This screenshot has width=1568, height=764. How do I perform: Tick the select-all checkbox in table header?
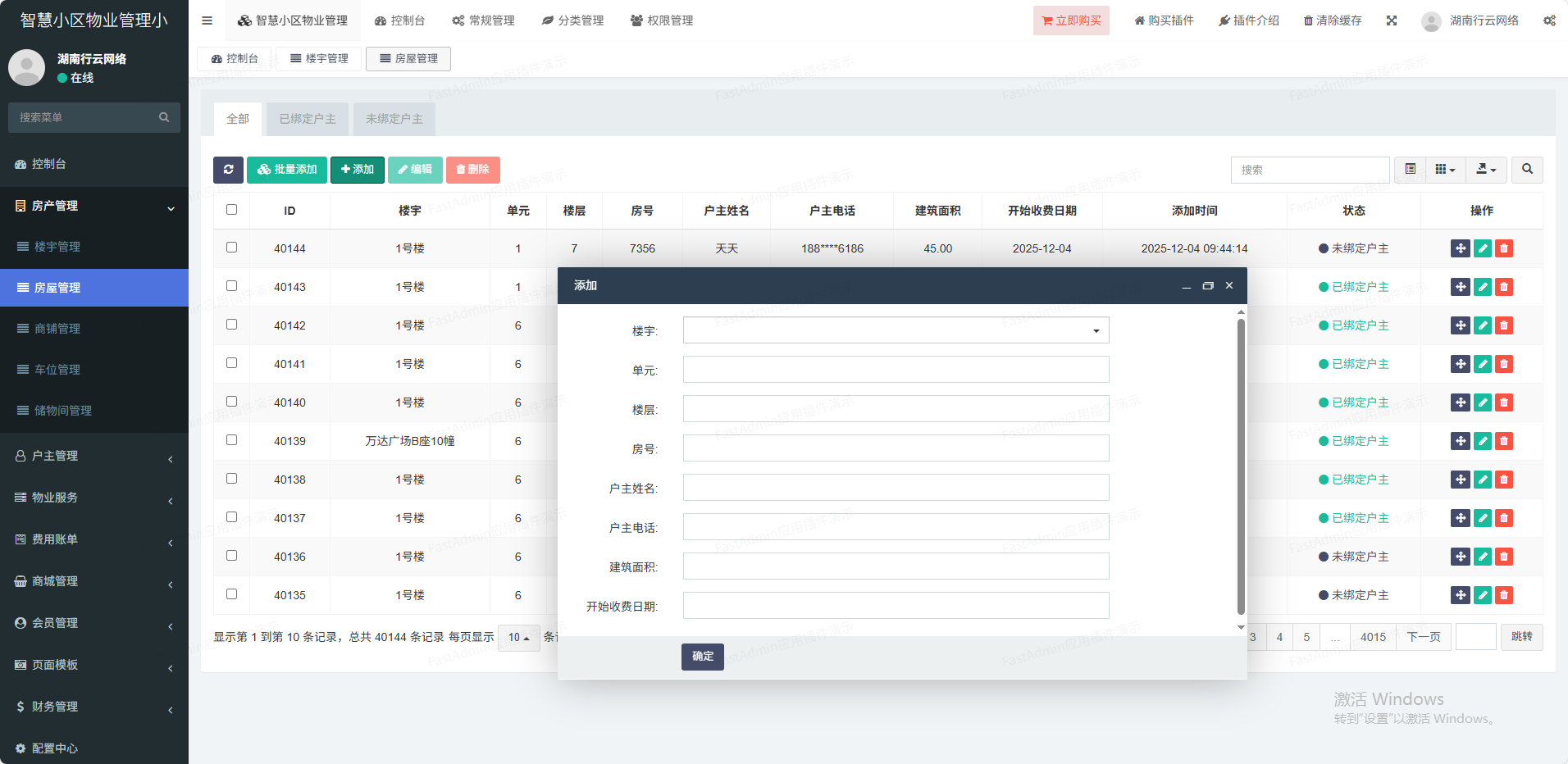pyautogui.click(x=232, y=210)
